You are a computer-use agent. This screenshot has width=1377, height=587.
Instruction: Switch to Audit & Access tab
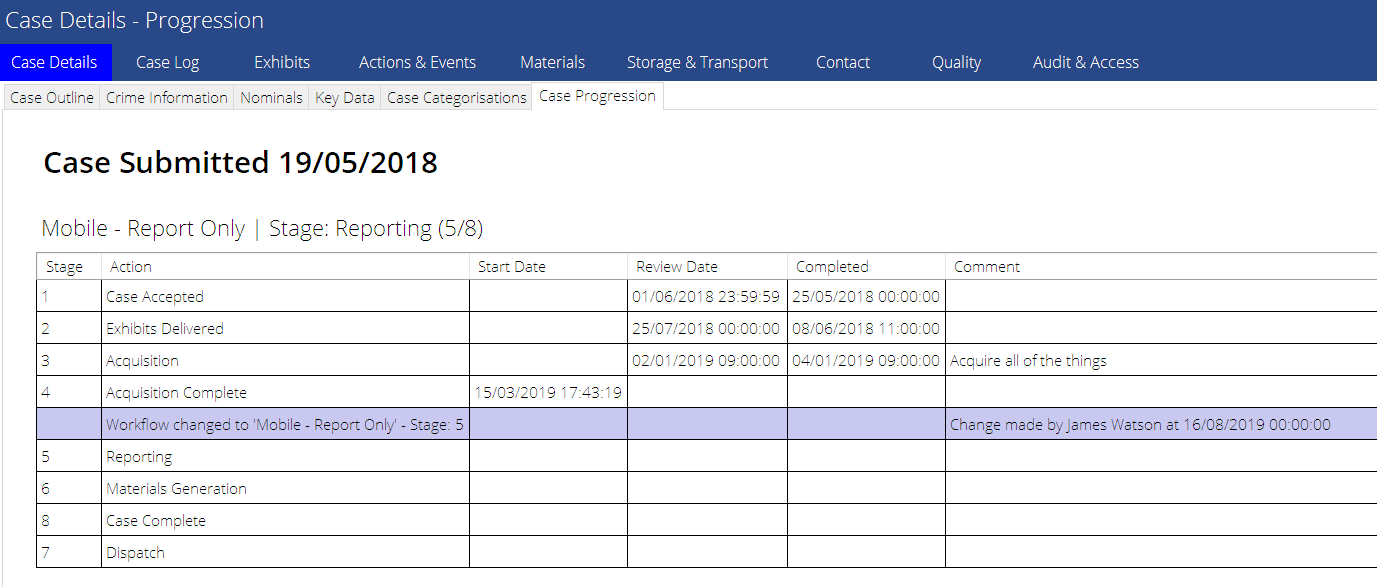point(1085,62)
